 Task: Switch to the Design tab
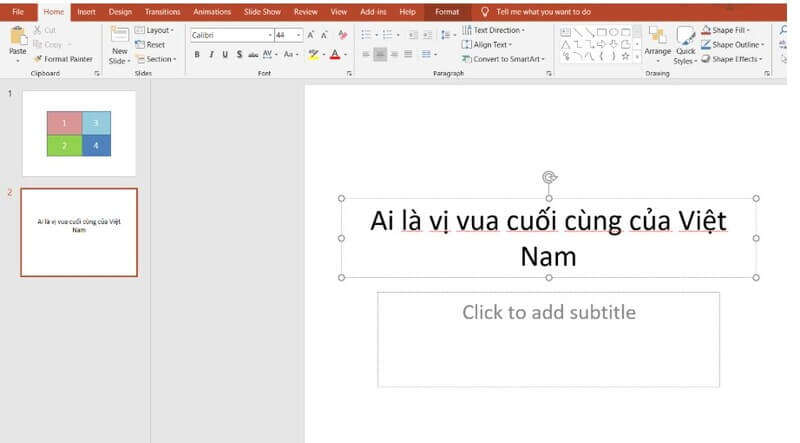(x=120, y=12)
